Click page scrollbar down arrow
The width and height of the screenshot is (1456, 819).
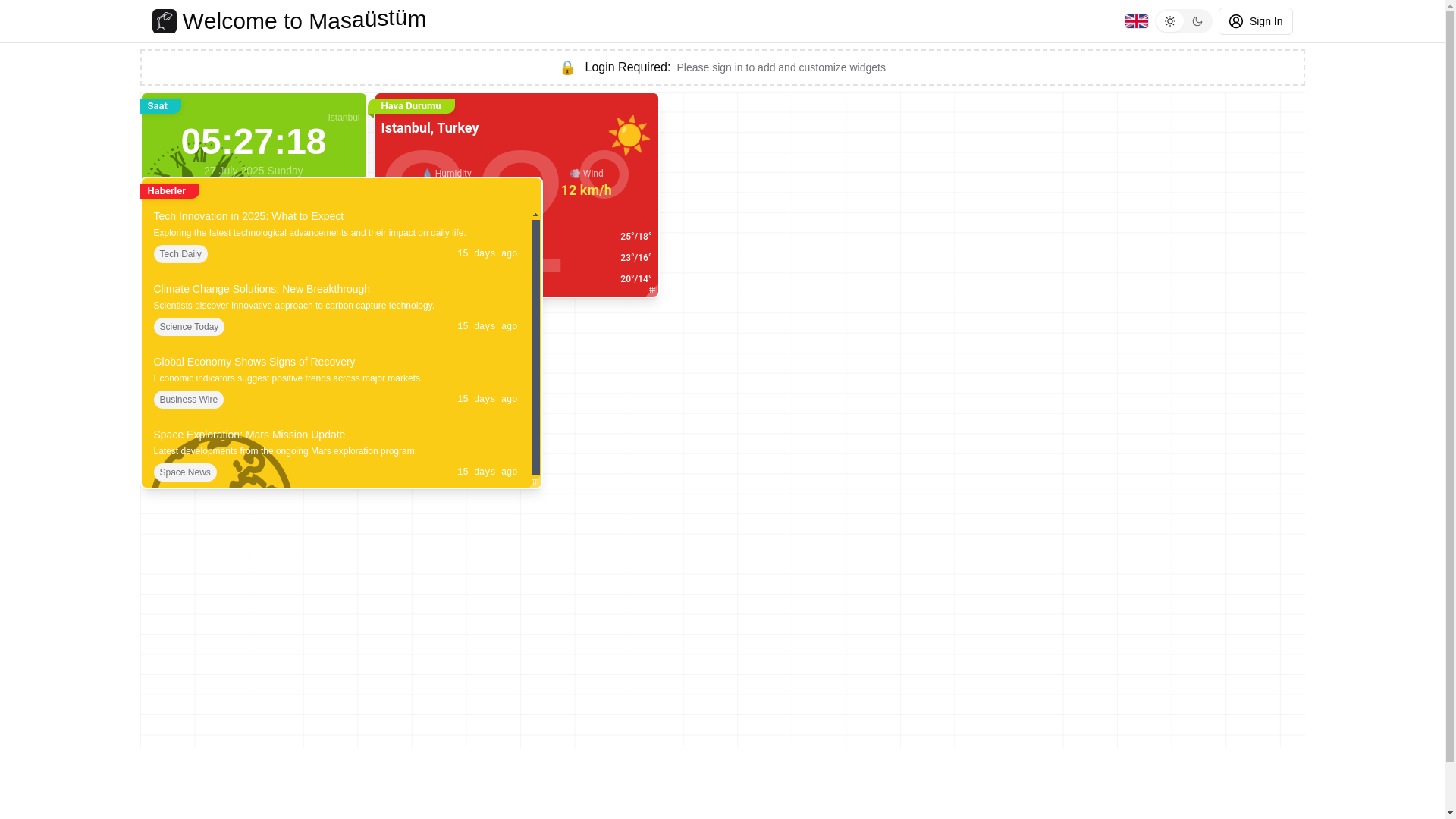1450,814
